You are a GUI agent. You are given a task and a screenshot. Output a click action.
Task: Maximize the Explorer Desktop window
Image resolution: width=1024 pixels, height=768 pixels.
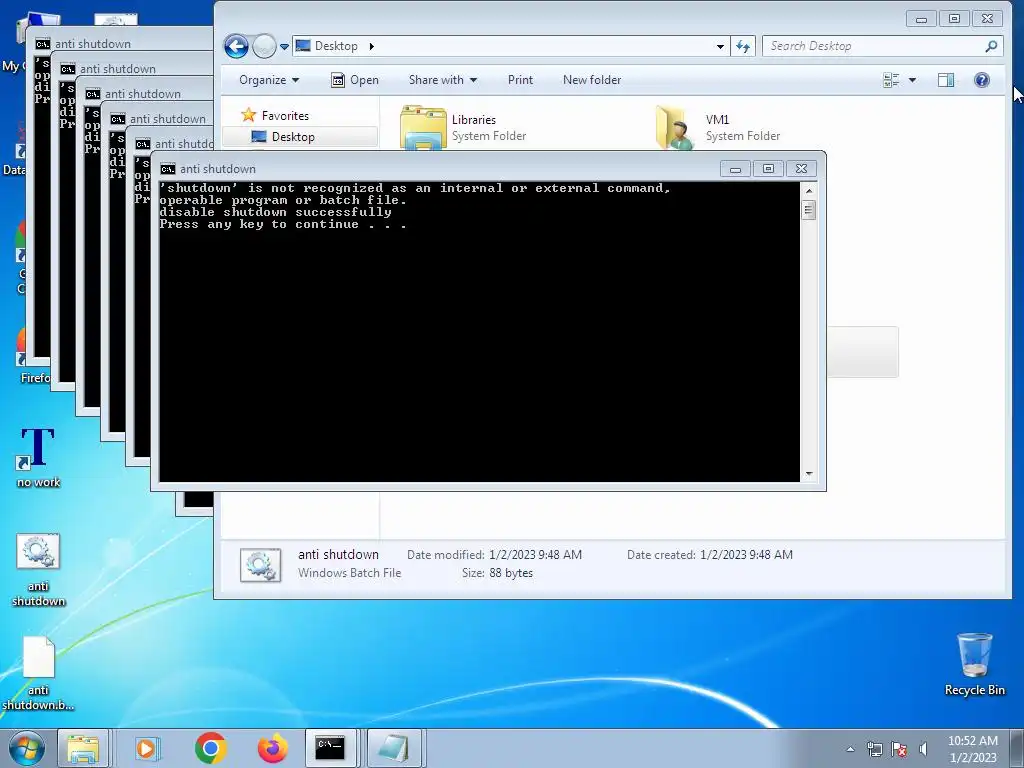954,19
